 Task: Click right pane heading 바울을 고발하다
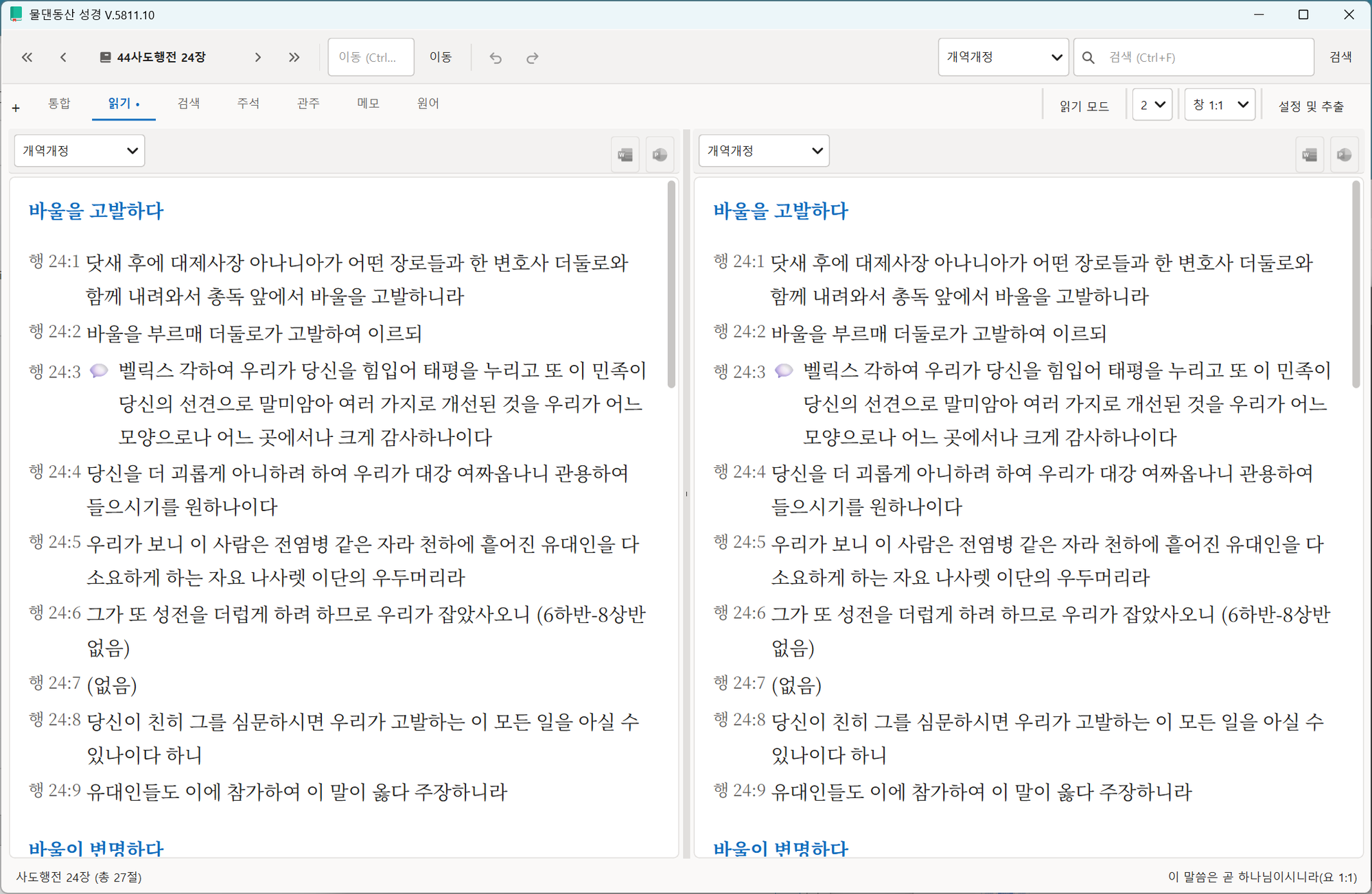(x=780, y=211)
